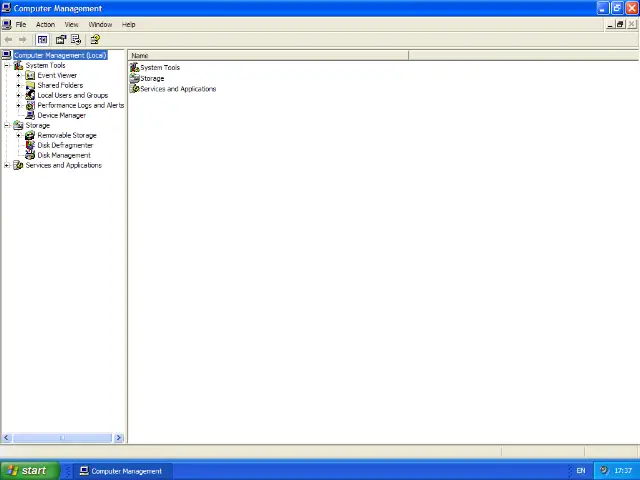
Task: Click tree pane scroll right arrow
Action: [119, 438]
